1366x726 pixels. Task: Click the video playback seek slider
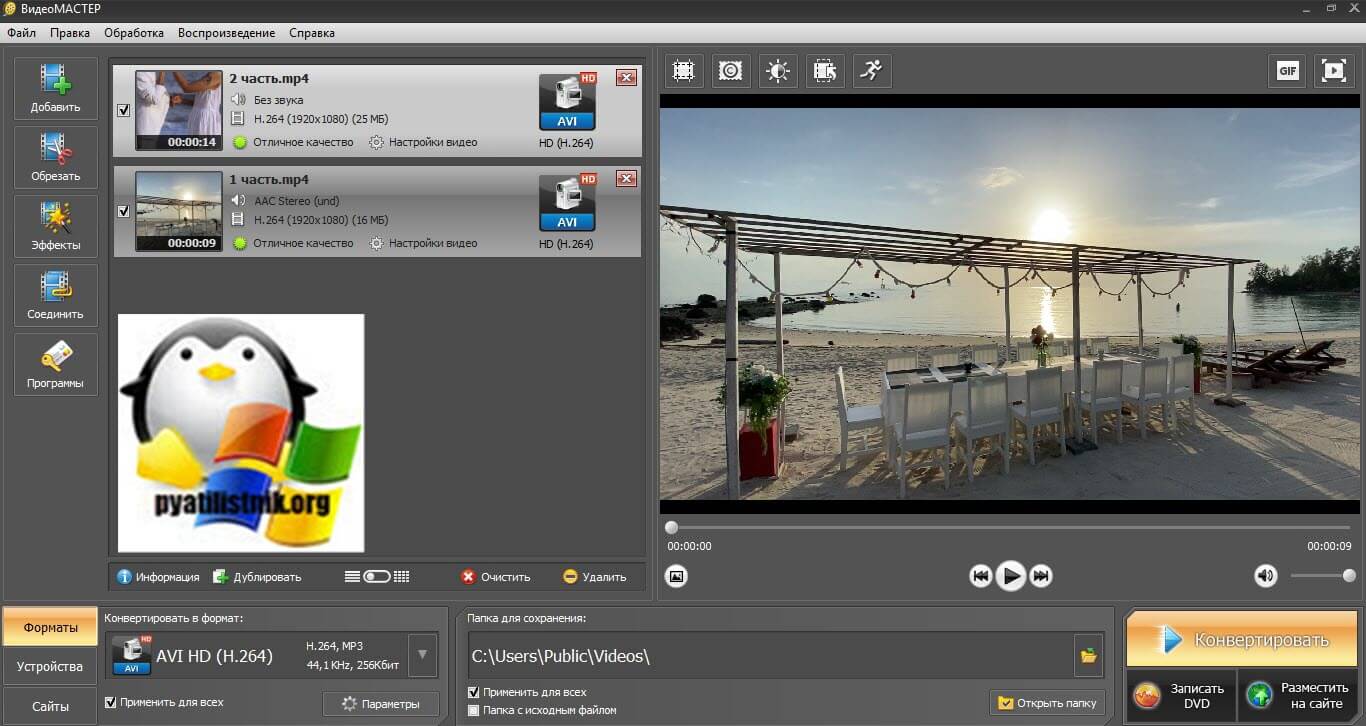tap(1008, 528)
